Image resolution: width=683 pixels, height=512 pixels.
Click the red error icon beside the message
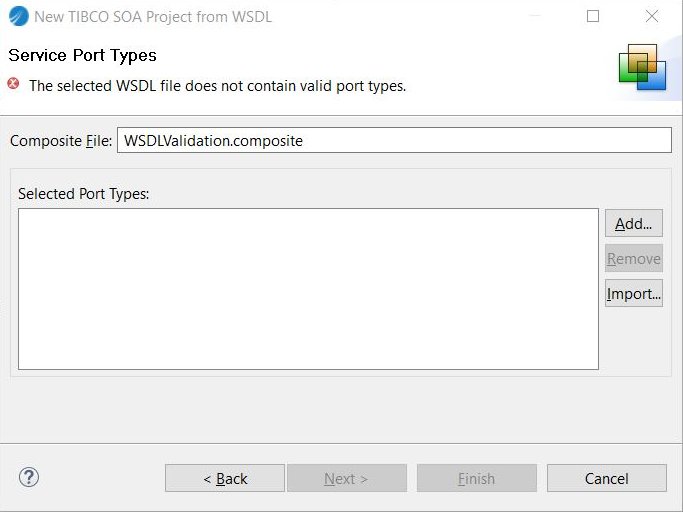[x=14, y=85]
